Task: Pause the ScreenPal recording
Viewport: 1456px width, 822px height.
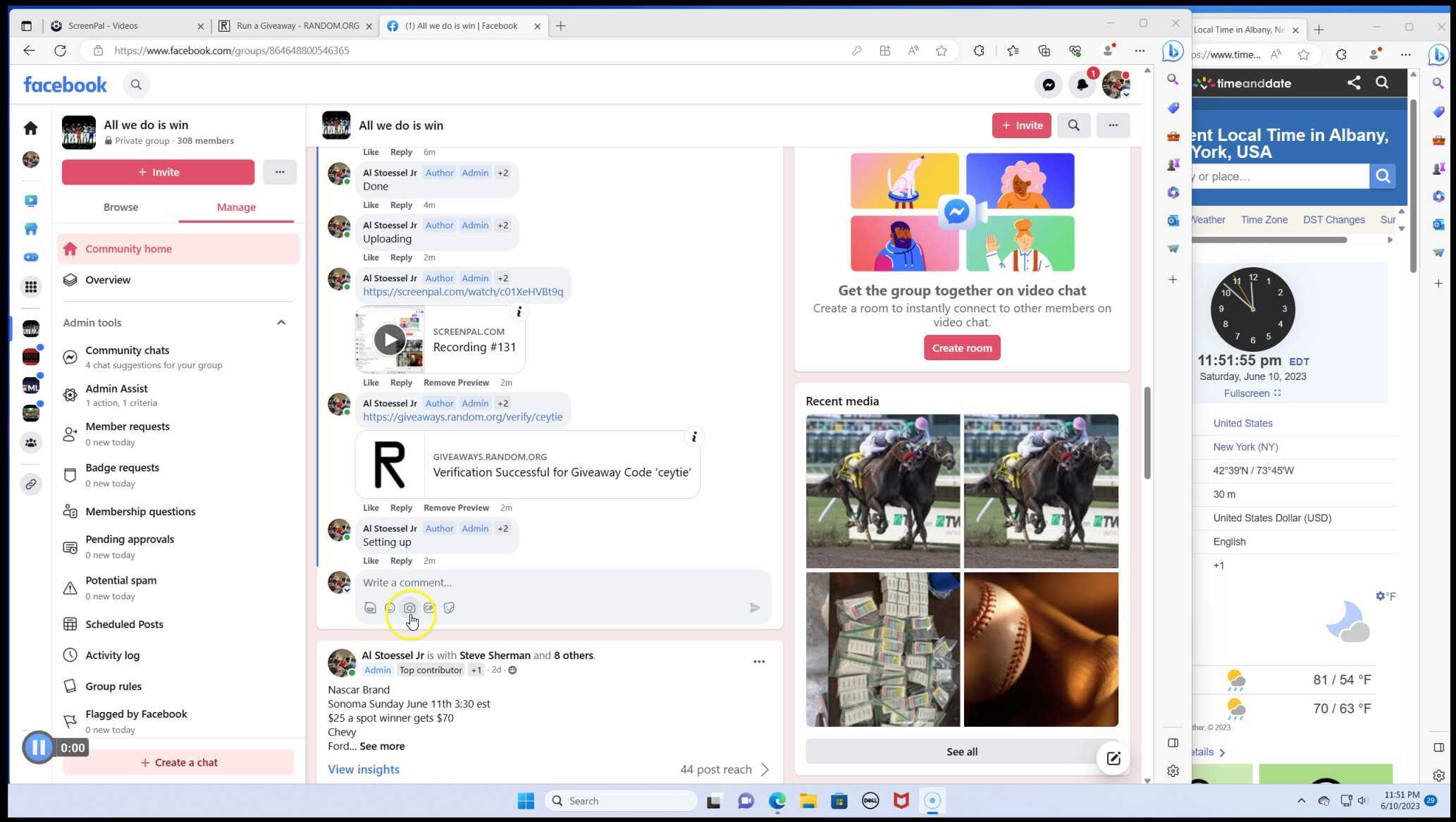Action: (x=38, y=747)
